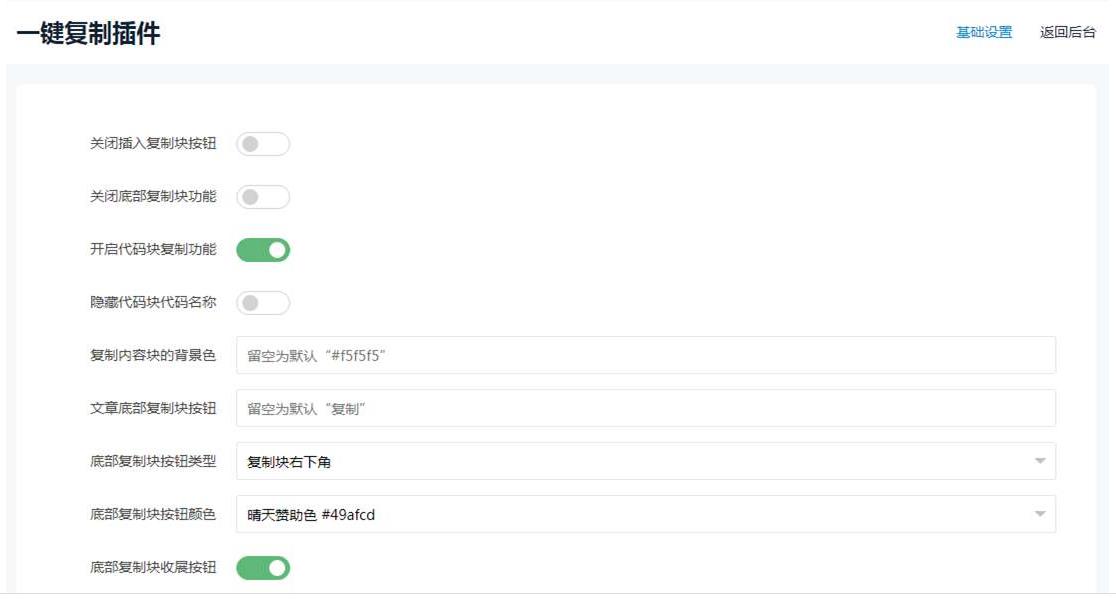Enable the 关闭插入复制块按钮 switch
This screenshot has height=602, width=1116.
[x=263, y=144]
